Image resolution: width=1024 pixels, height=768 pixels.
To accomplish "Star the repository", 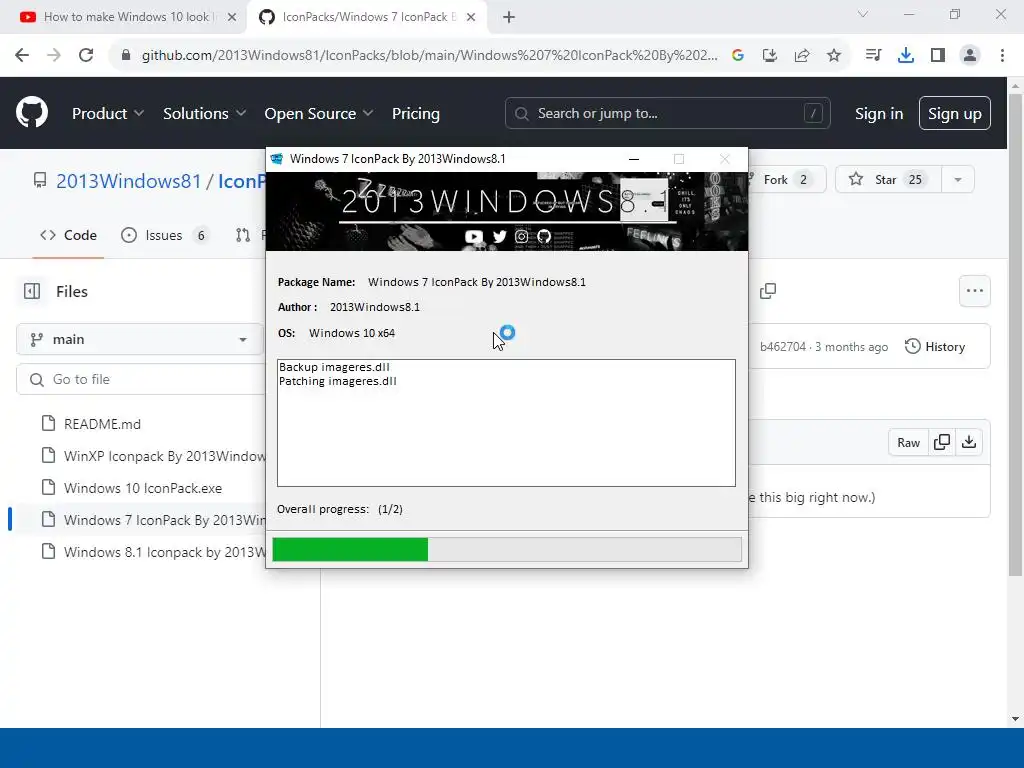I will [888, 180].
